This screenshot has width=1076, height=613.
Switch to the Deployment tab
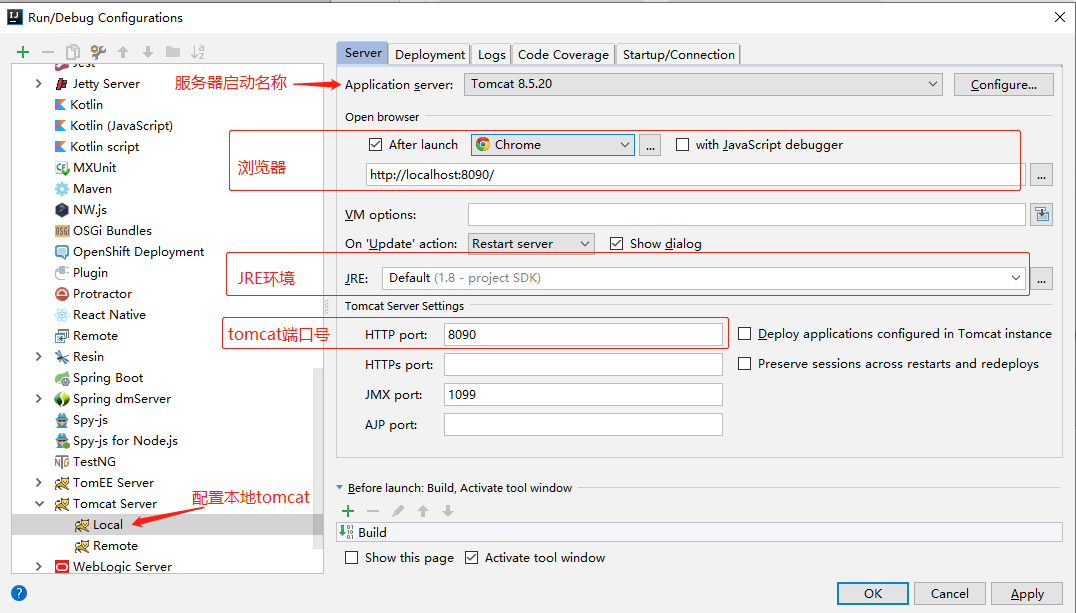click(x=430, y=54)
